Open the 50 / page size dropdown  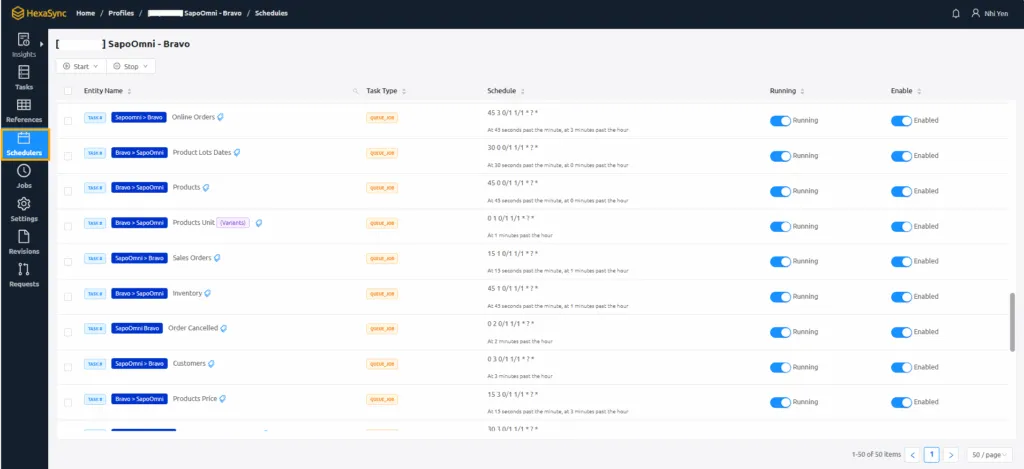[x=989, y=455]
